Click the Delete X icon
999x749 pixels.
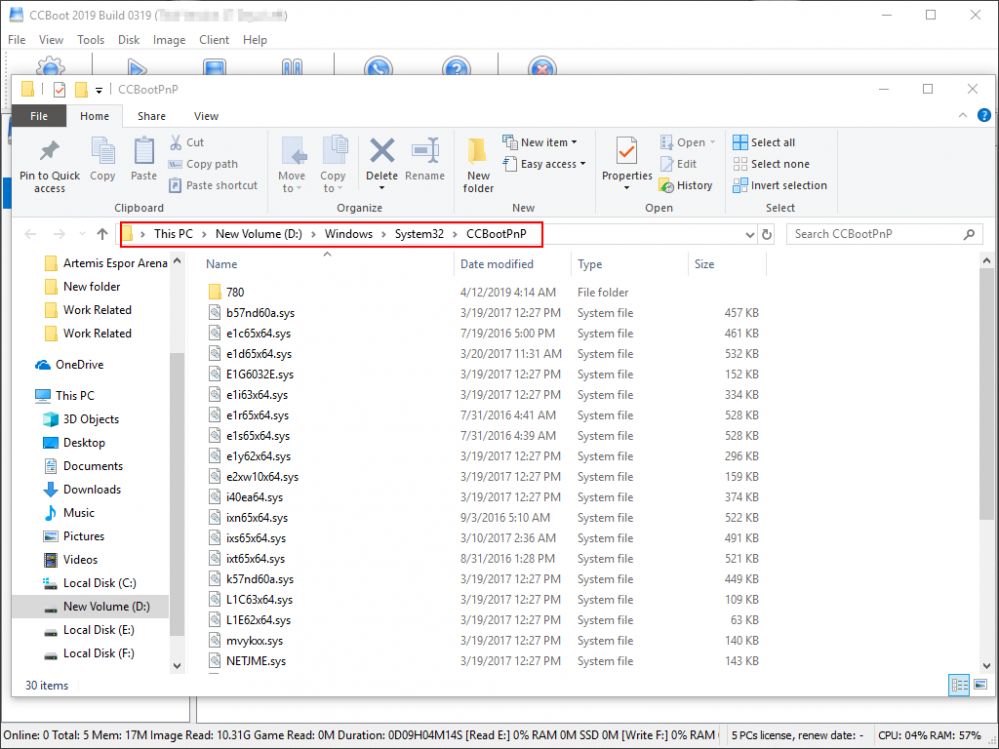tap(382, 151)
